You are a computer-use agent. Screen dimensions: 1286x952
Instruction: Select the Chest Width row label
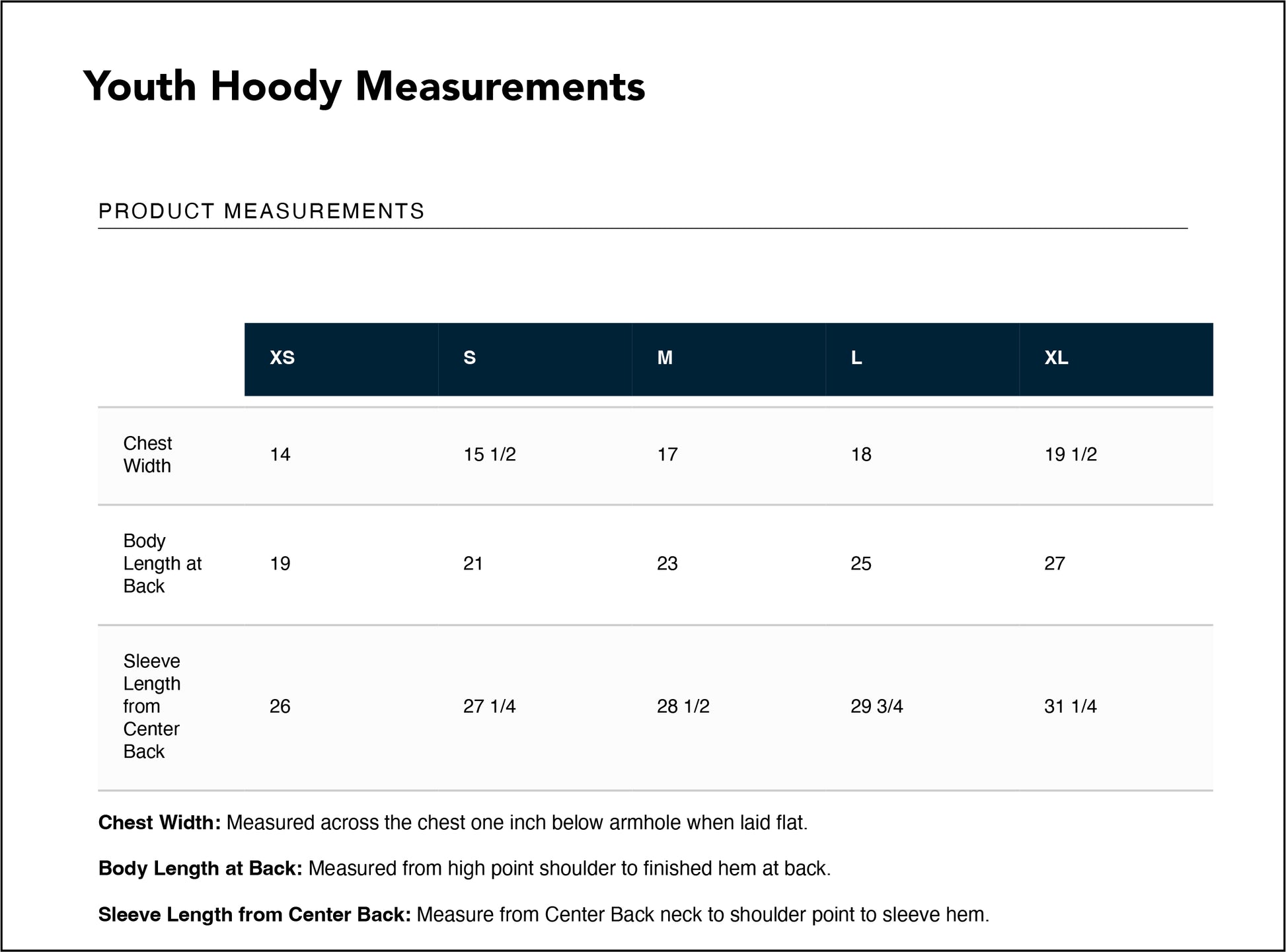point(147,455)
